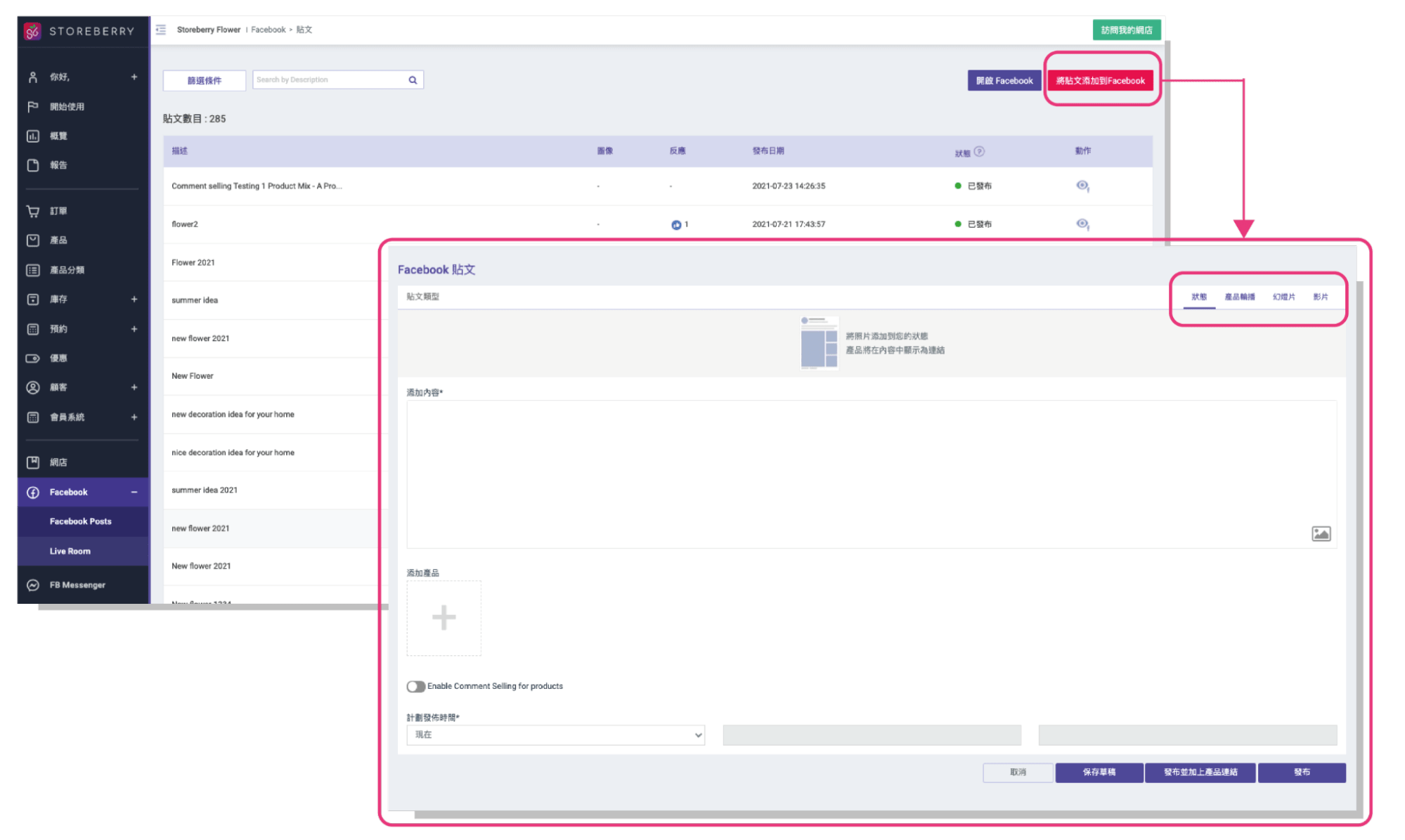This screenshot has height=840, width=1405.
Task: Select the 幻燈片 tab
Action: (1283, 297)
